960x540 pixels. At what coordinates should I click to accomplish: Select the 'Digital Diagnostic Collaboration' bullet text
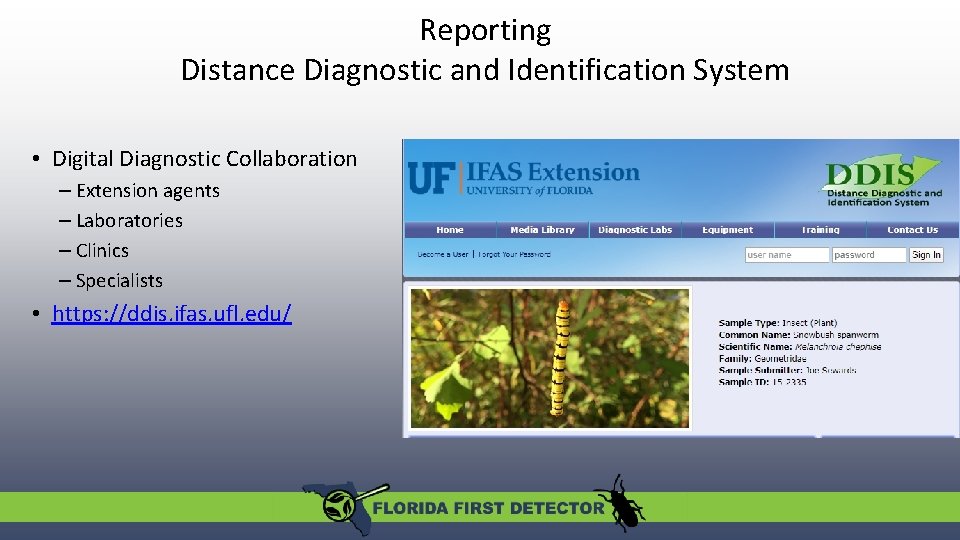(x=204, y=159)
